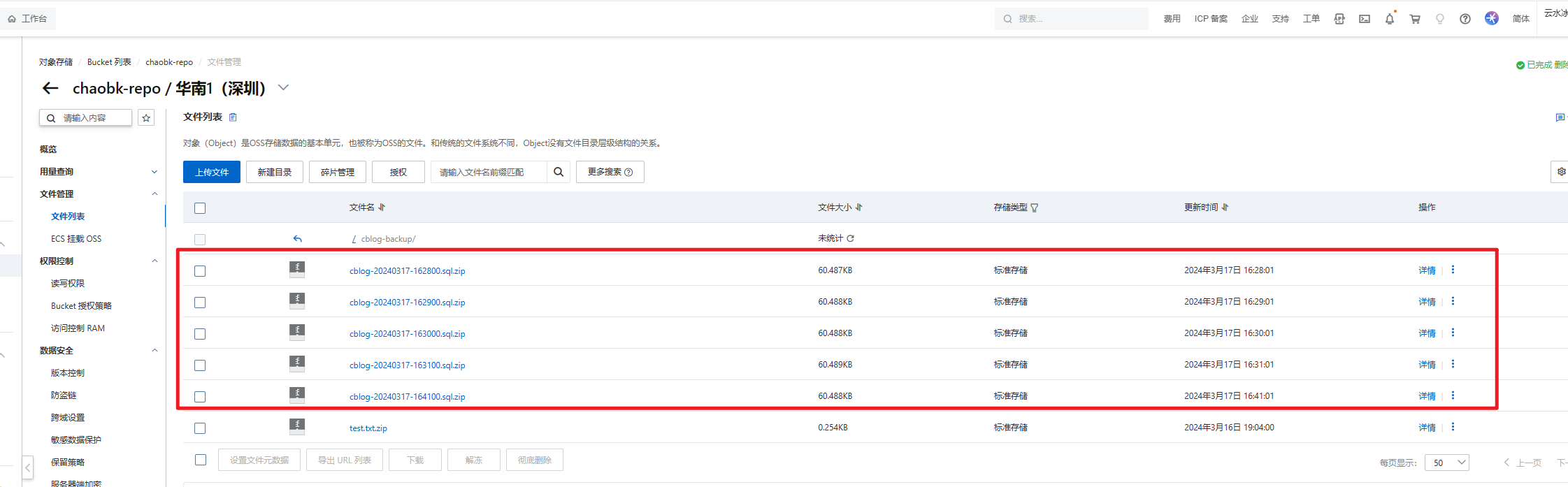Click the 授权 button

[x=398, y=172]
